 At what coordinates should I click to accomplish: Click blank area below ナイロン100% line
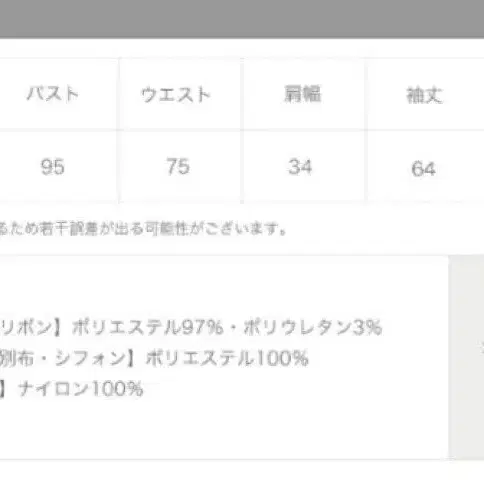(223, 428)
